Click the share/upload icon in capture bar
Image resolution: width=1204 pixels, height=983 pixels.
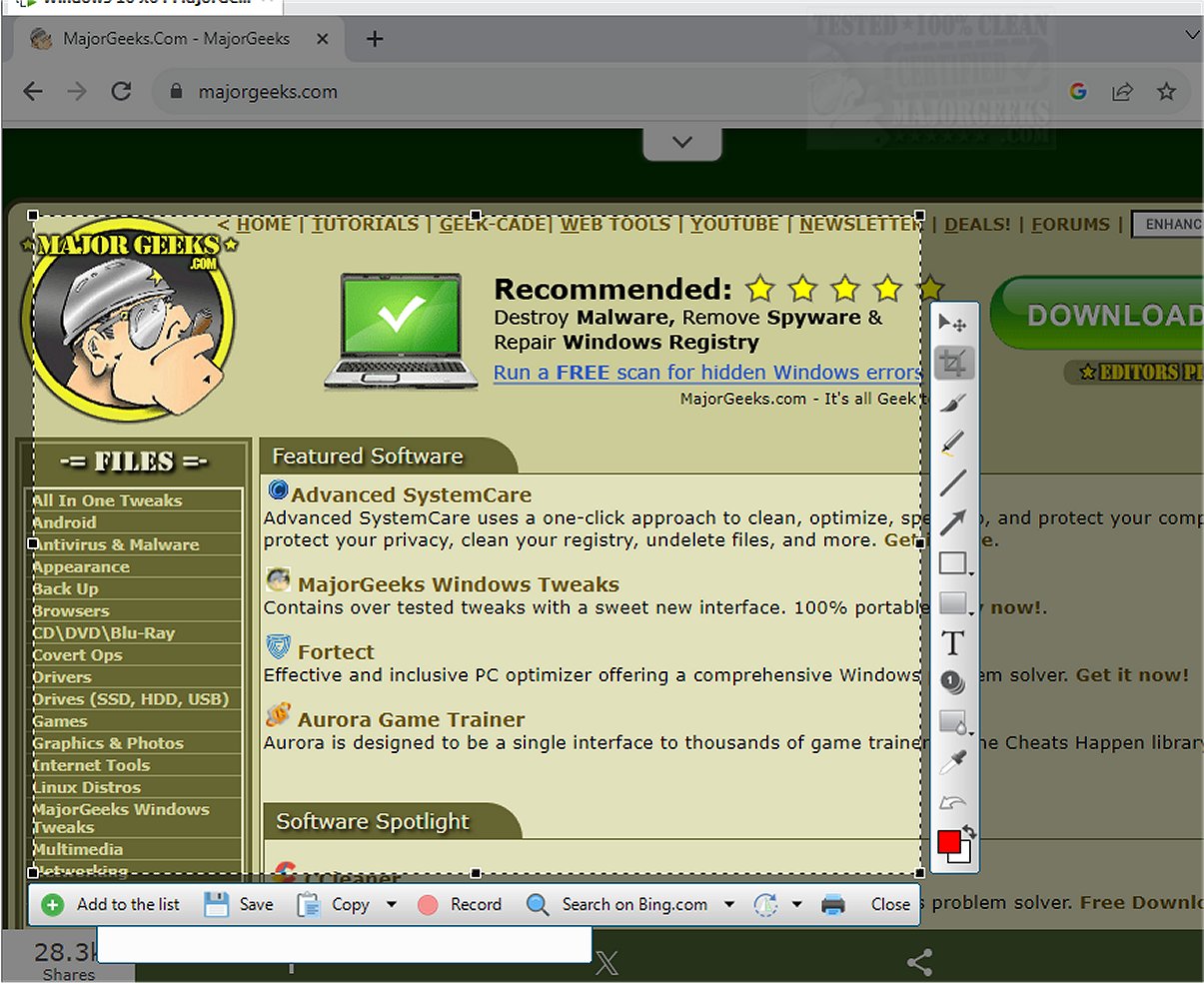click(x=766, y=904)
